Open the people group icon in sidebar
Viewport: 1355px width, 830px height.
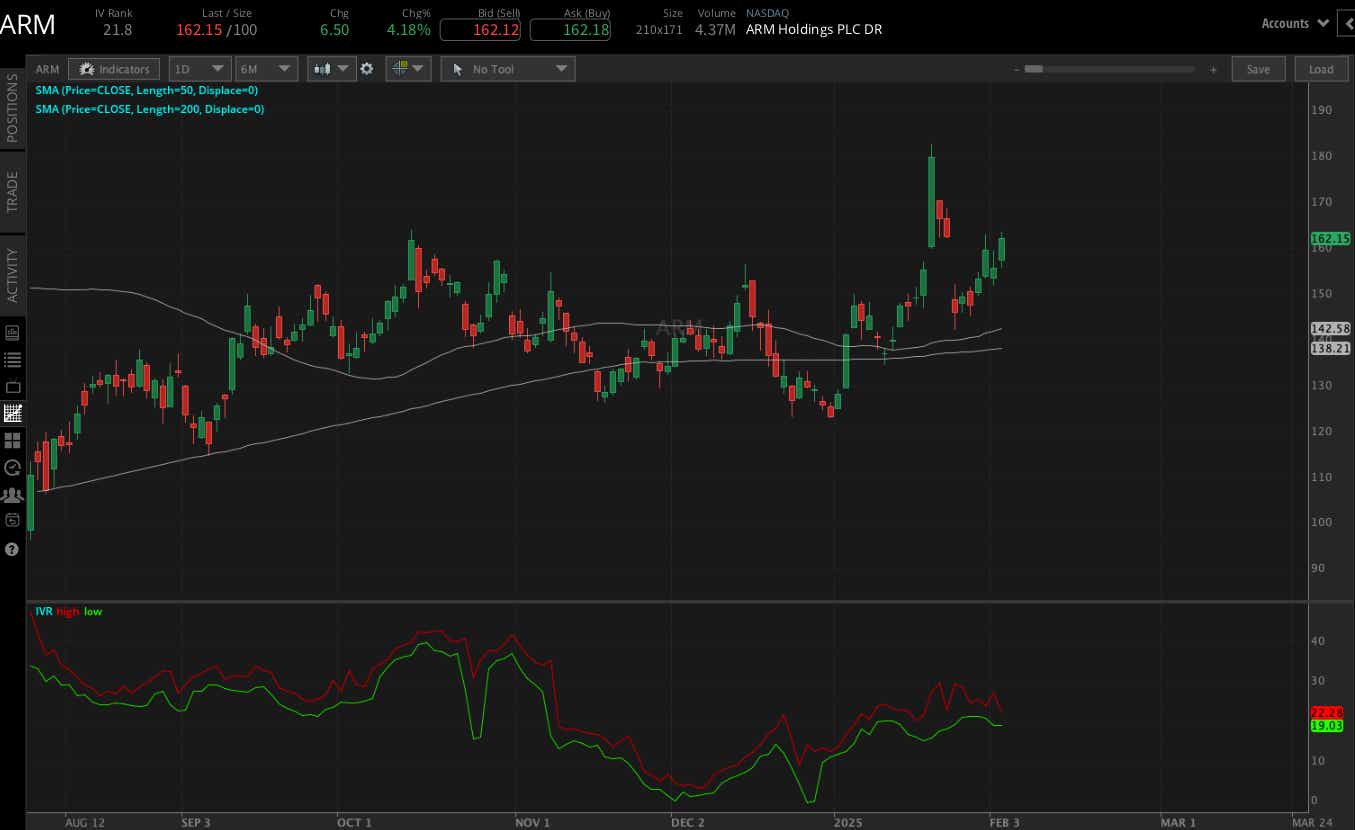click(13, 494)
